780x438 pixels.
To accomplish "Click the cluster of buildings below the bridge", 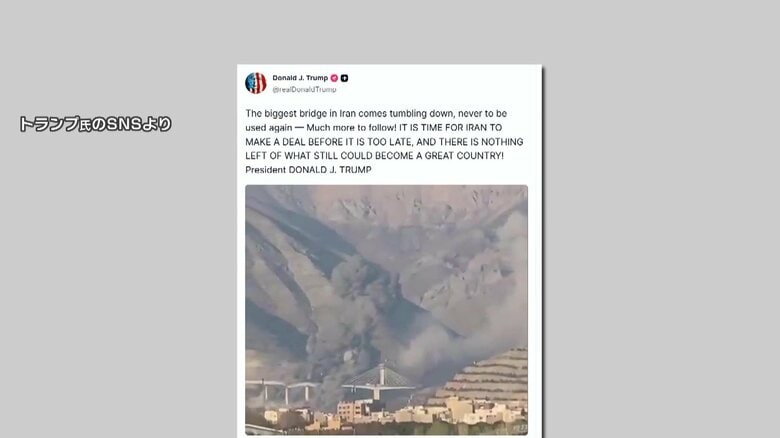I will tap(388, 413).
